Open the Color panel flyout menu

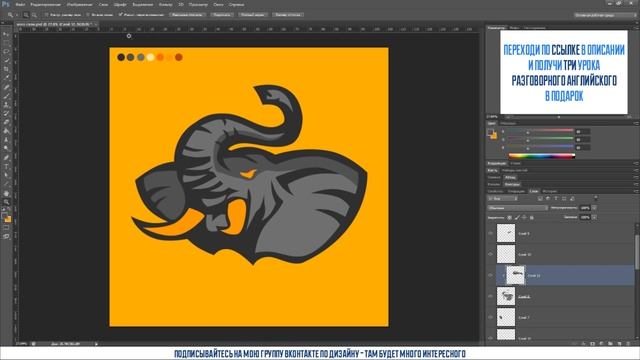coord(636,123)
